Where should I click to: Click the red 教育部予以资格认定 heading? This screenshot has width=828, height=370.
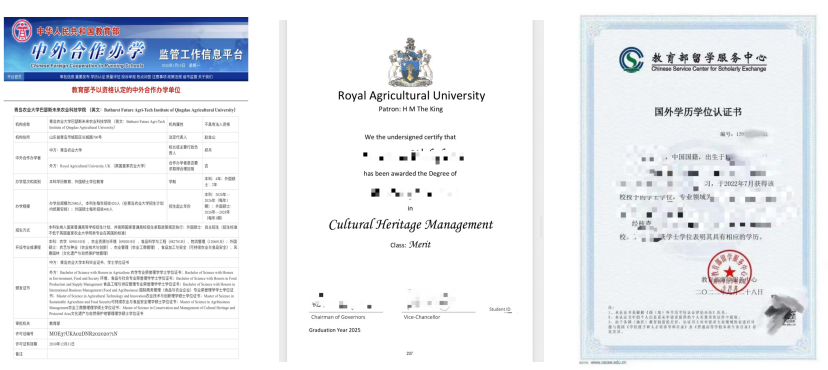pyautogui.click(x=126, y=90)
